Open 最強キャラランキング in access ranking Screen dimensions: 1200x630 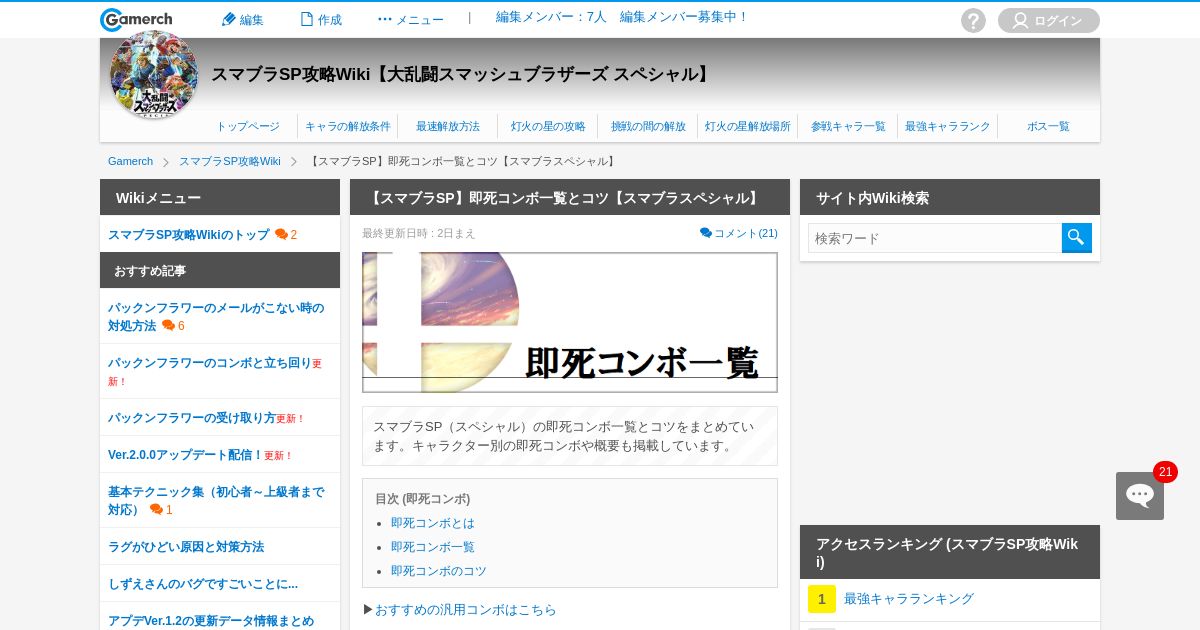pos(909,599)
